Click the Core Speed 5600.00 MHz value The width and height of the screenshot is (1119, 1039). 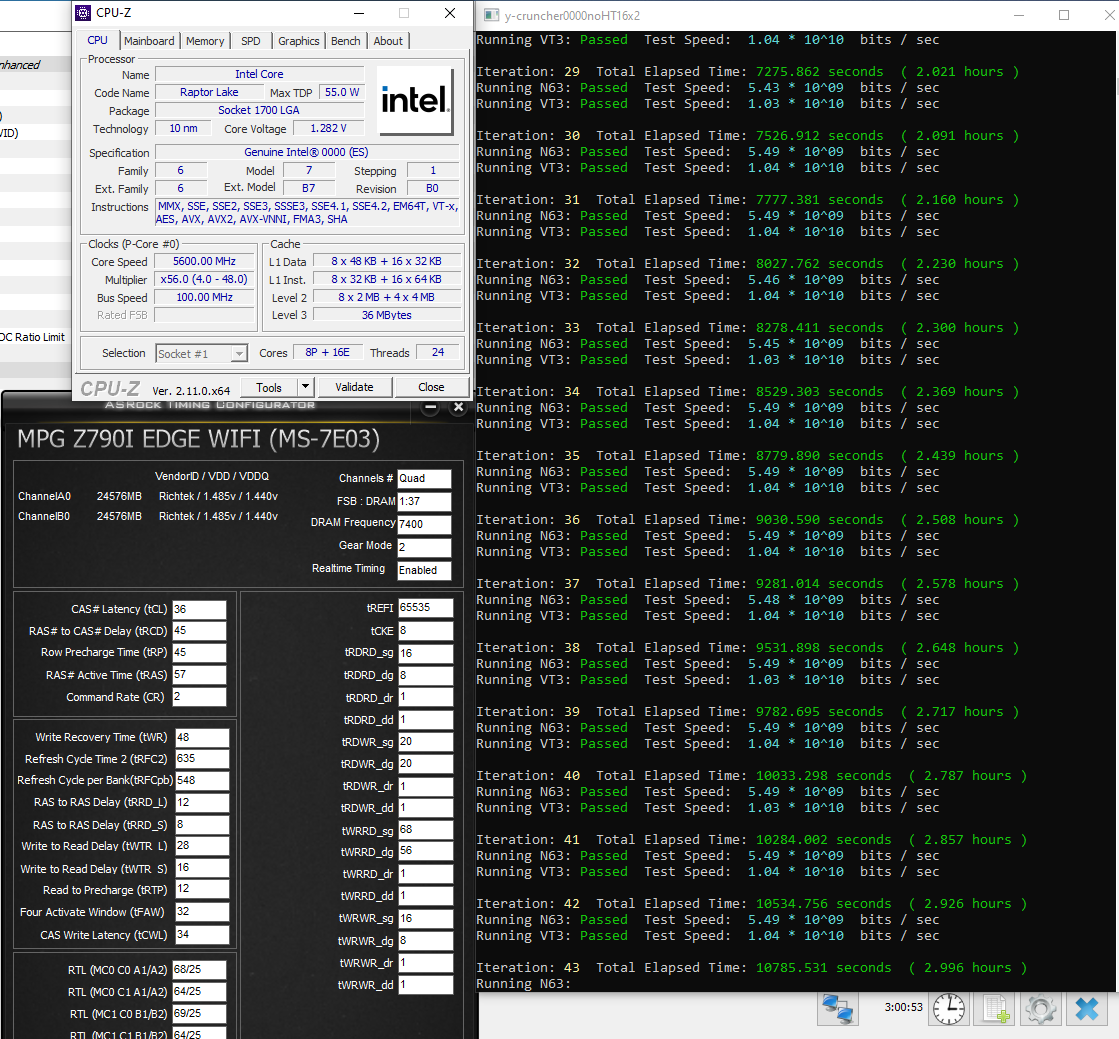coord(204,262)
